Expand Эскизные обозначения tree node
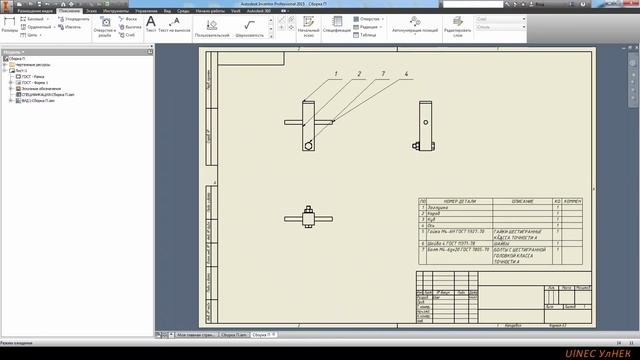 (x=11, y=89)
